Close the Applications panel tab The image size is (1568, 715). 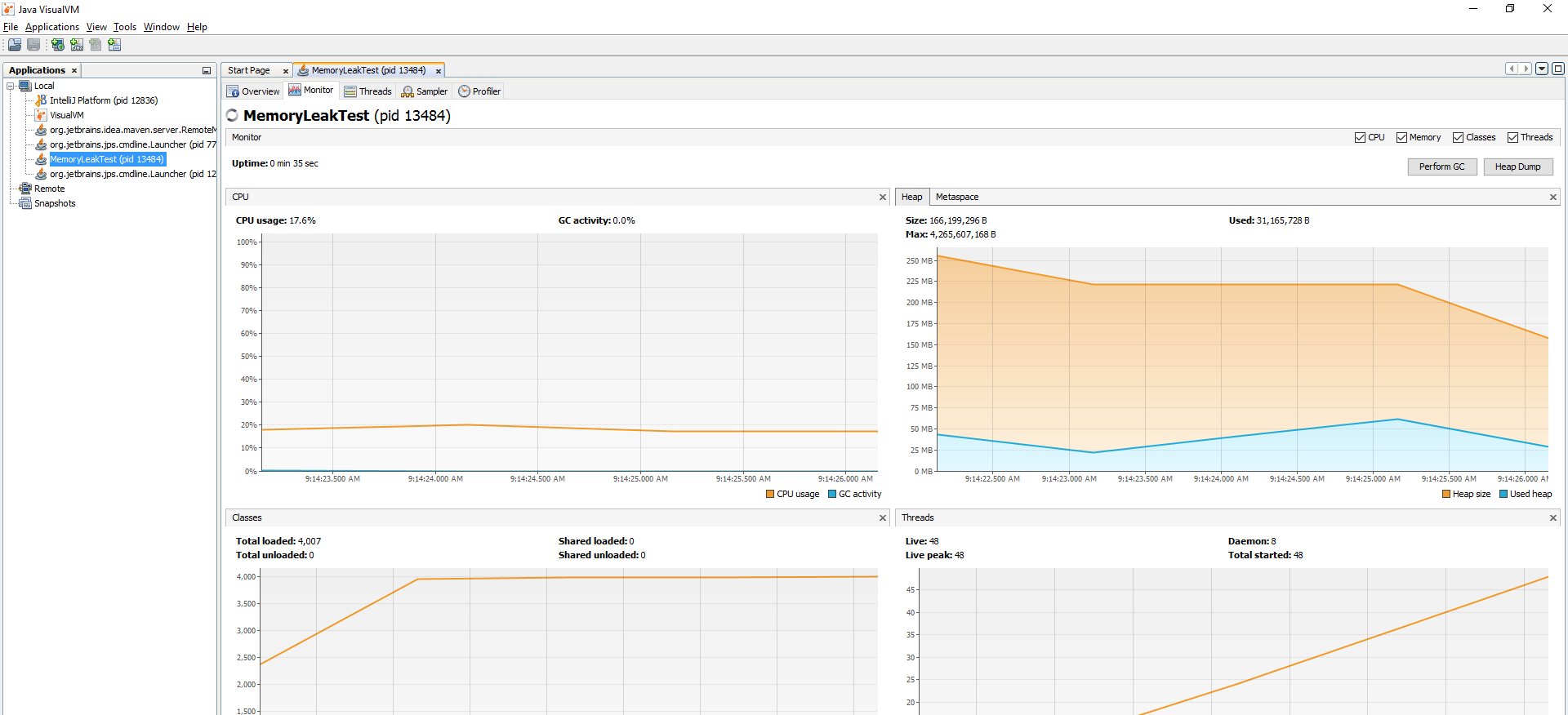pyautogui.click(x=74, y=71)
